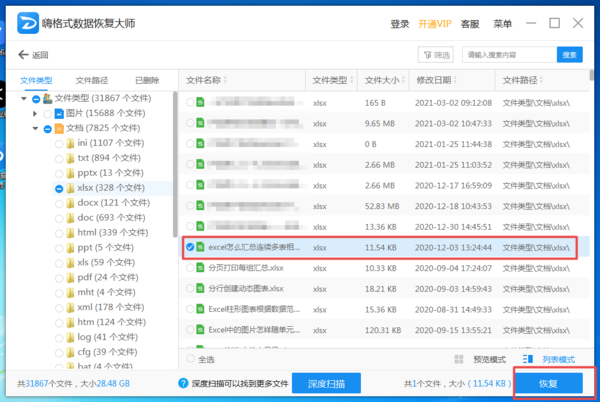
Task: Switch to the 文件路径 tab
Action: pos(92,80)
